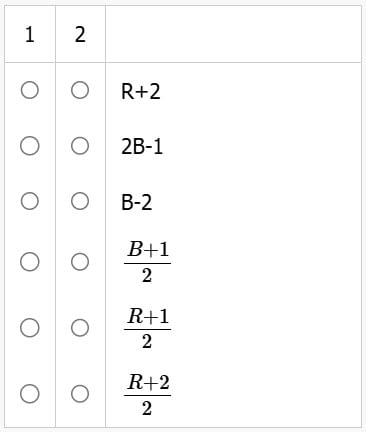
Task: Choose column 2 option for 2B-1
Action: pyautogui.click(x=80, y=146)
